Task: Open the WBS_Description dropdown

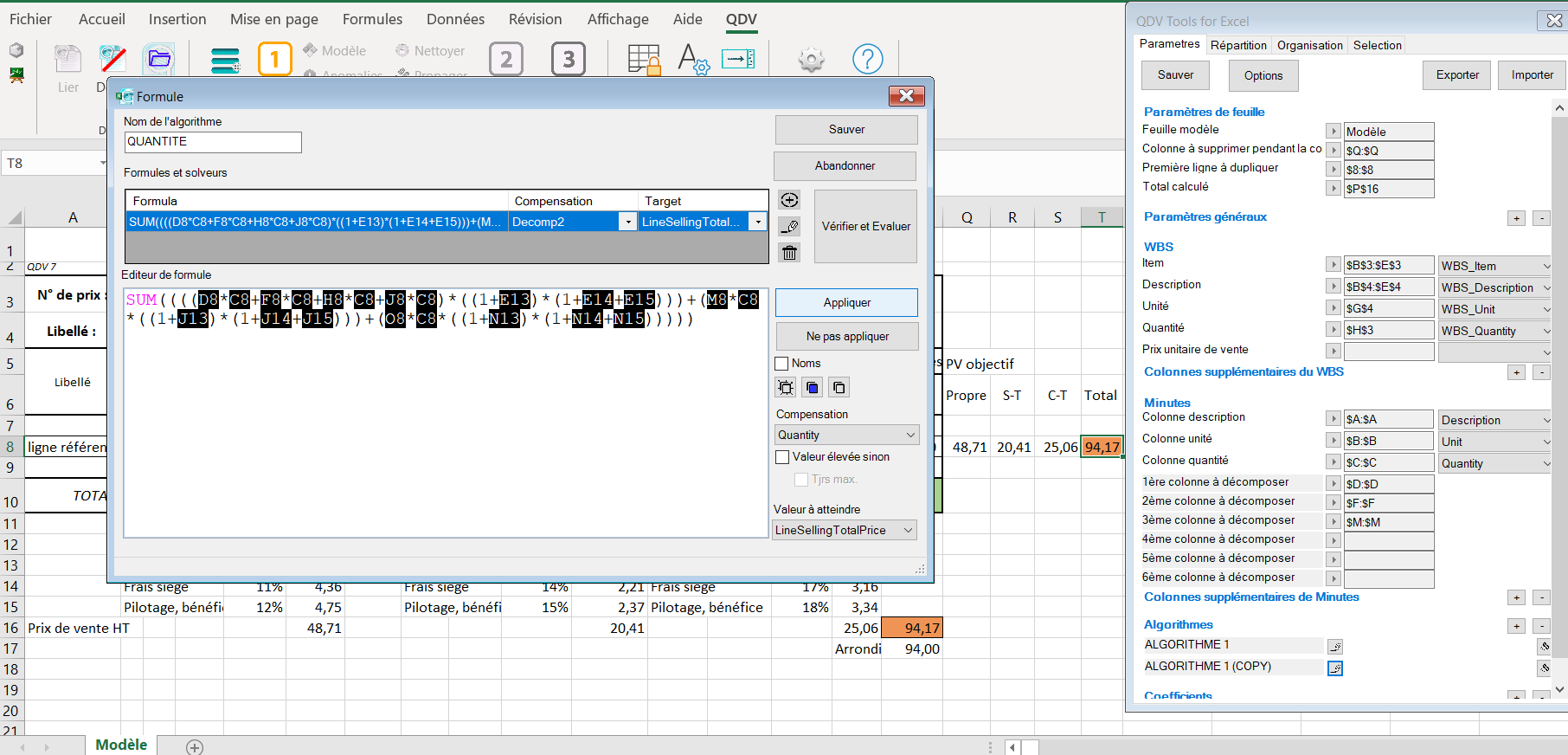Action: pos(1494,287)
